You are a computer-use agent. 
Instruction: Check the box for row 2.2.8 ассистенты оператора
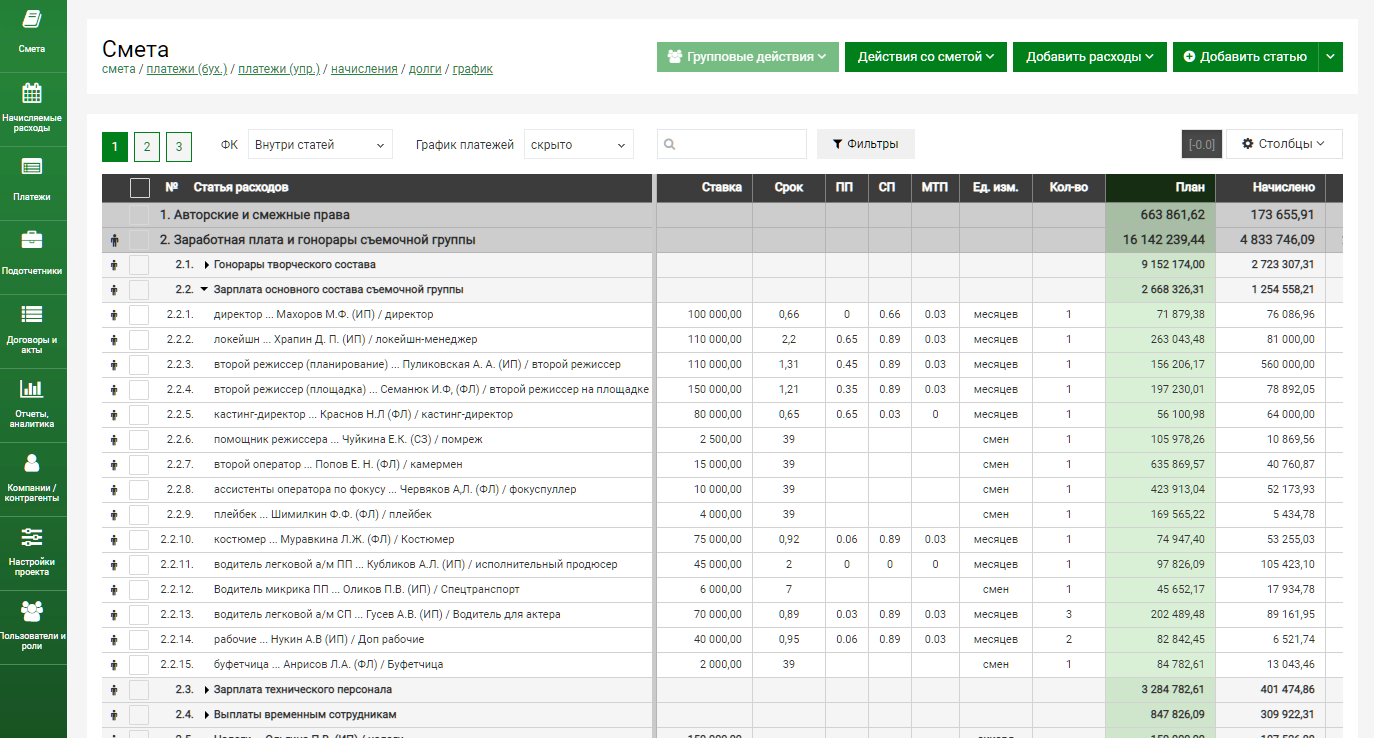(139, 490)
